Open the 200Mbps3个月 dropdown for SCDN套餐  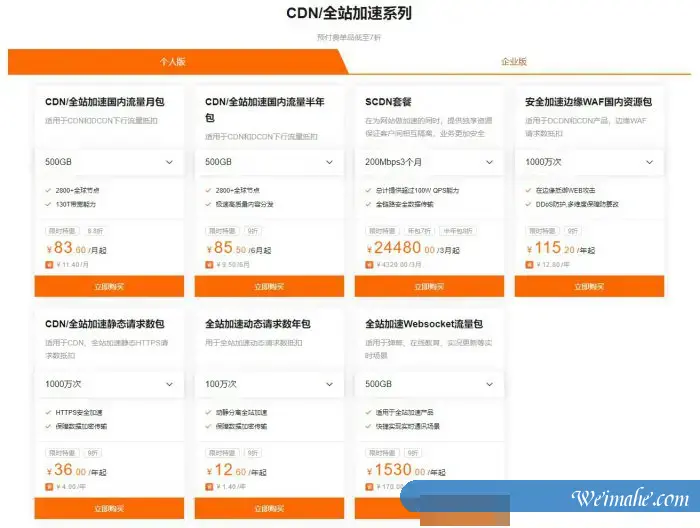click(429, 162)
